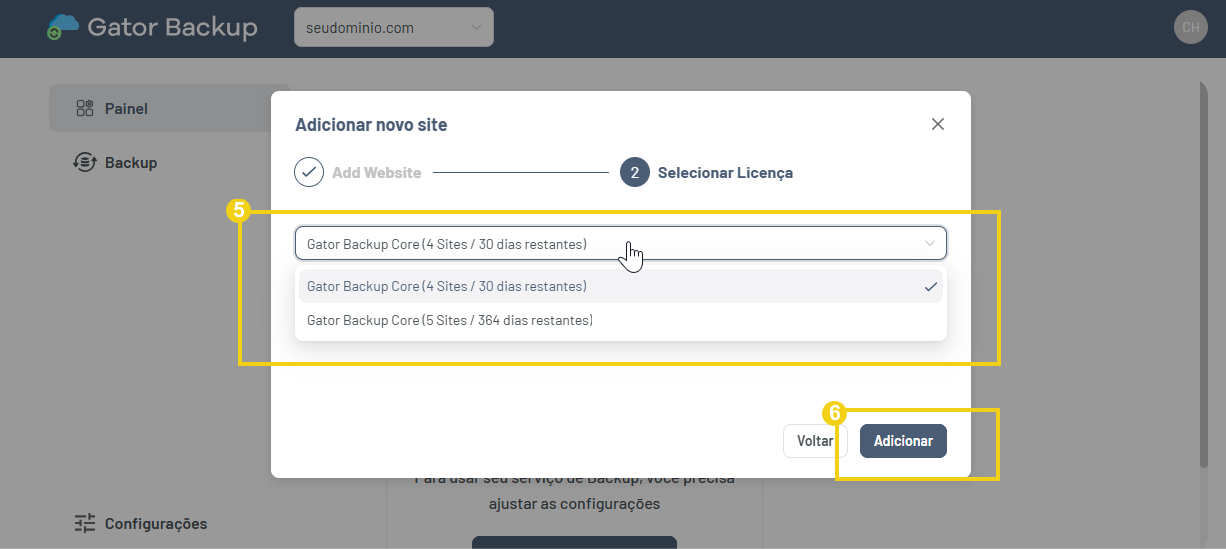The height and width of the screenshot is (549, 1226).
Task: Select the 4 Sites / 30 dias license option
Action: coord(620,286)
